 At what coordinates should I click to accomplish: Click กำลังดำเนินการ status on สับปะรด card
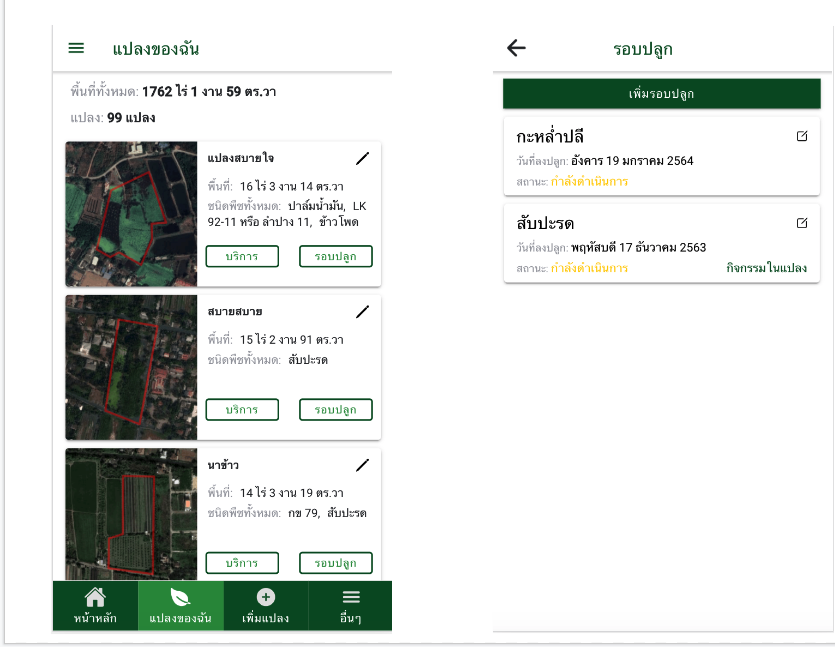point(590,268)
